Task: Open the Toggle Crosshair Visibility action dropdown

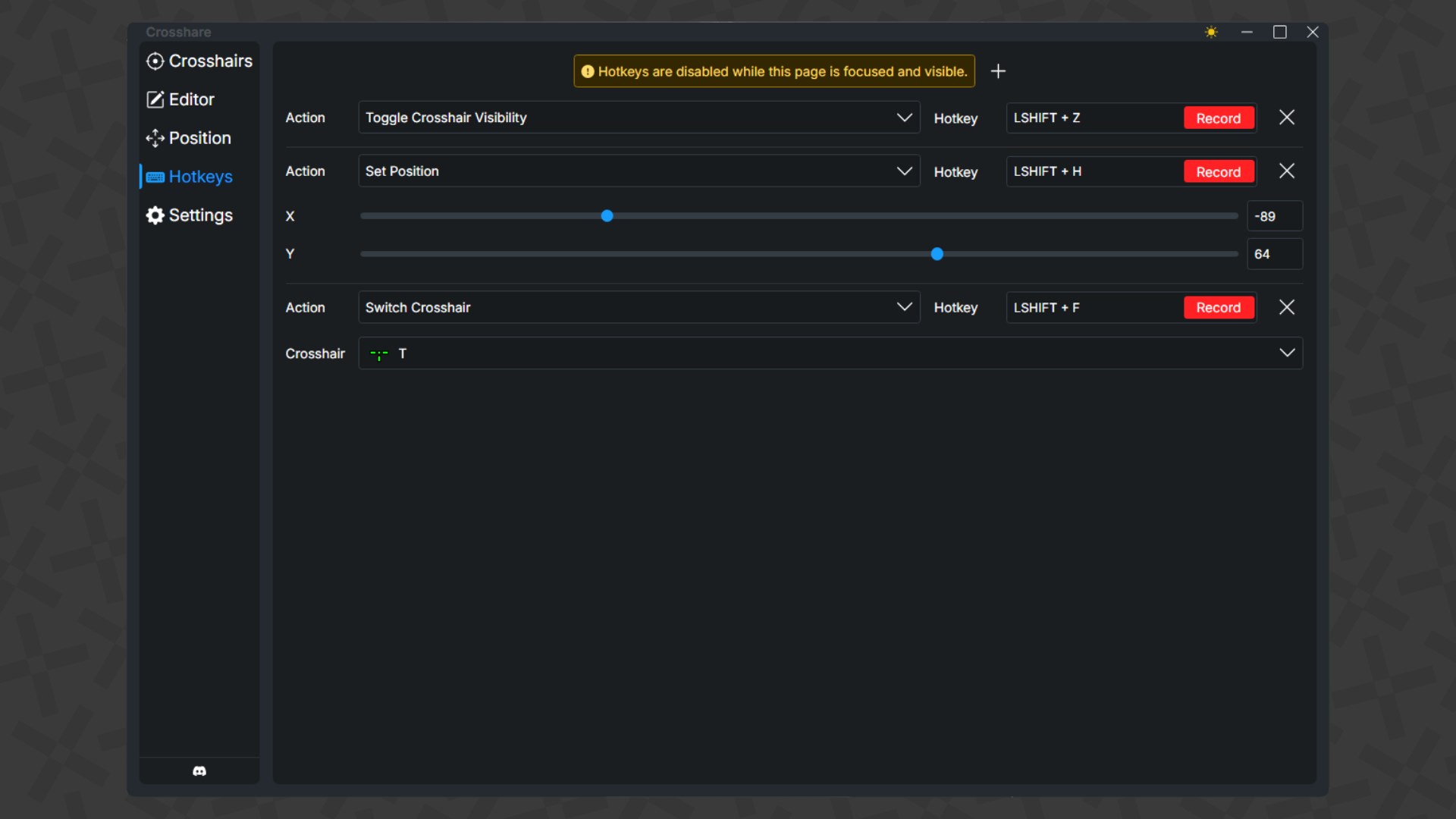Action: (903, 118)
